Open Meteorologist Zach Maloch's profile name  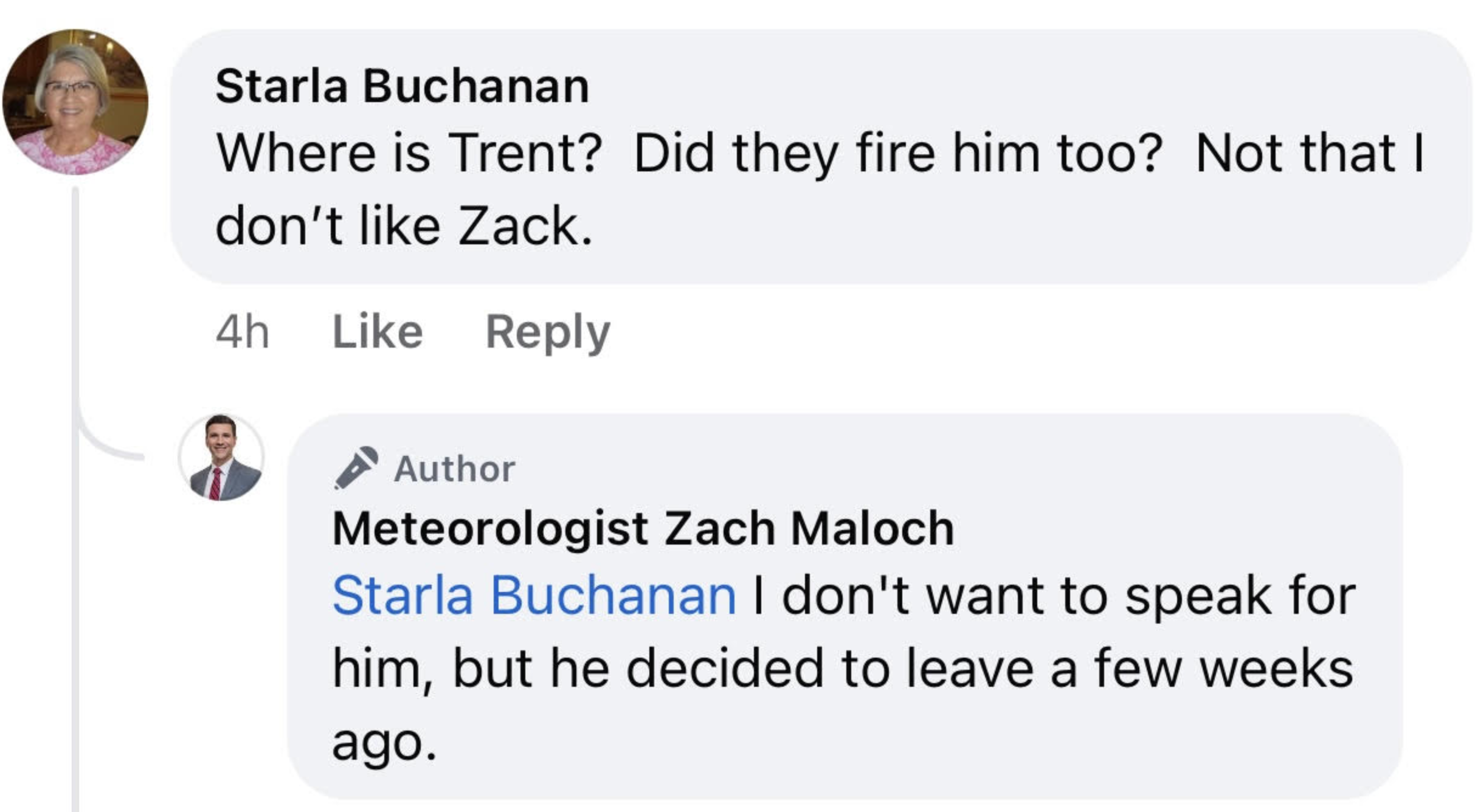pyautogui.click(x=643, y=528)
